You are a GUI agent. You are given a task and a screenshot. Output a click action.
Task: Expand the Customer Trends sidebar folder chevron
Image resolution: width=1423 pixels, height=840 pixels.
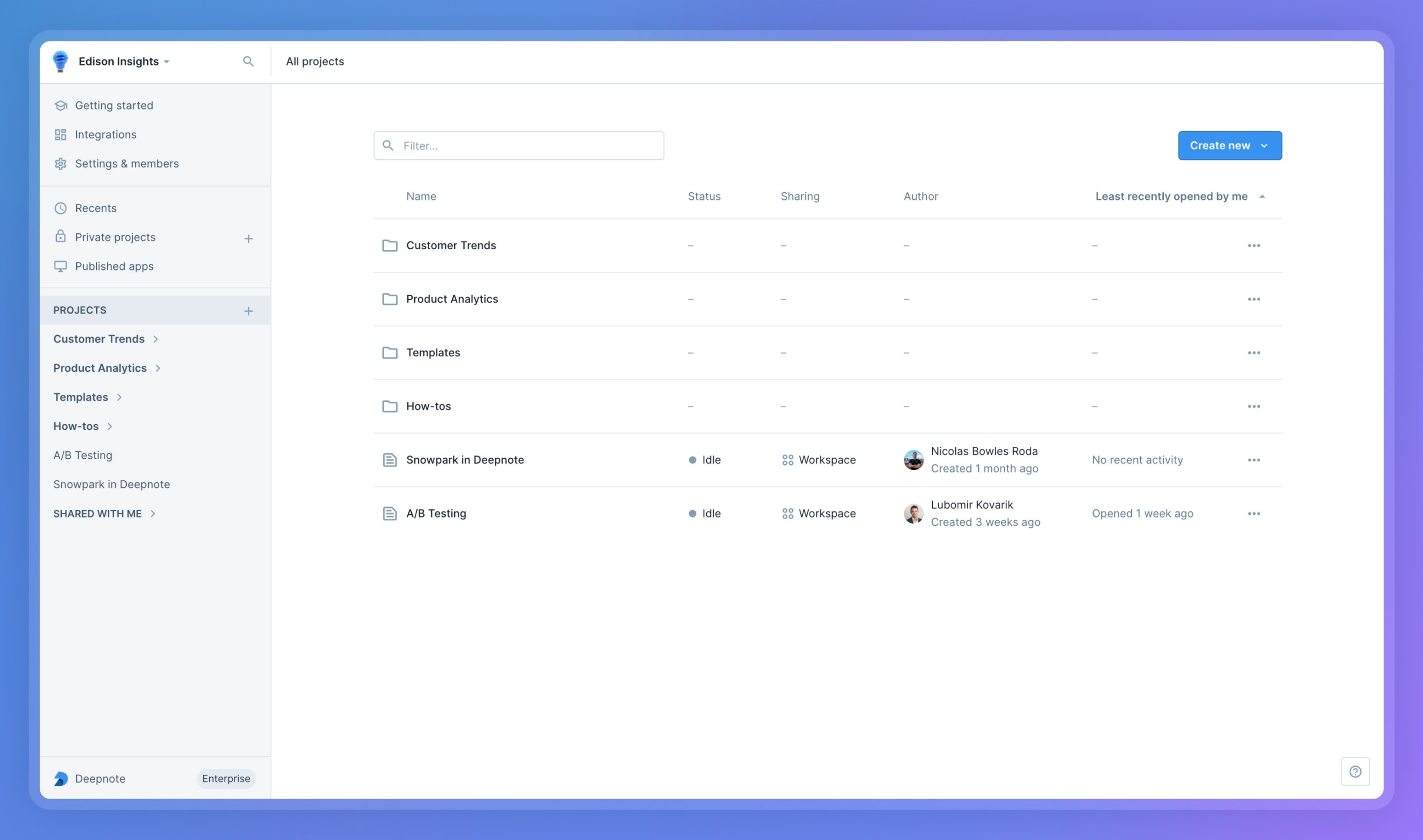[x=156, y=339]
